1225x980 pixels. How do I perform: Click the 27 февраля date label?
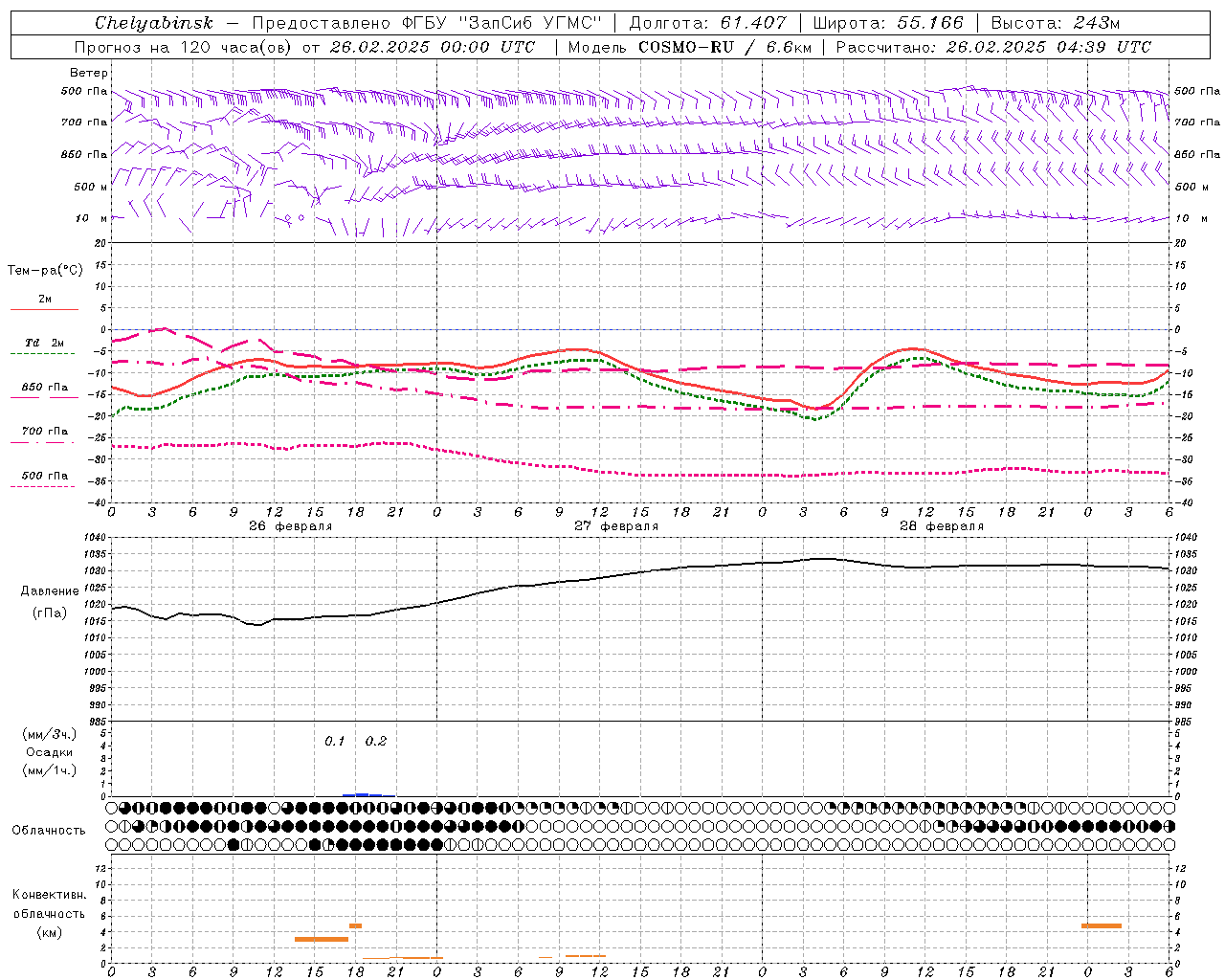coord(615,526)
